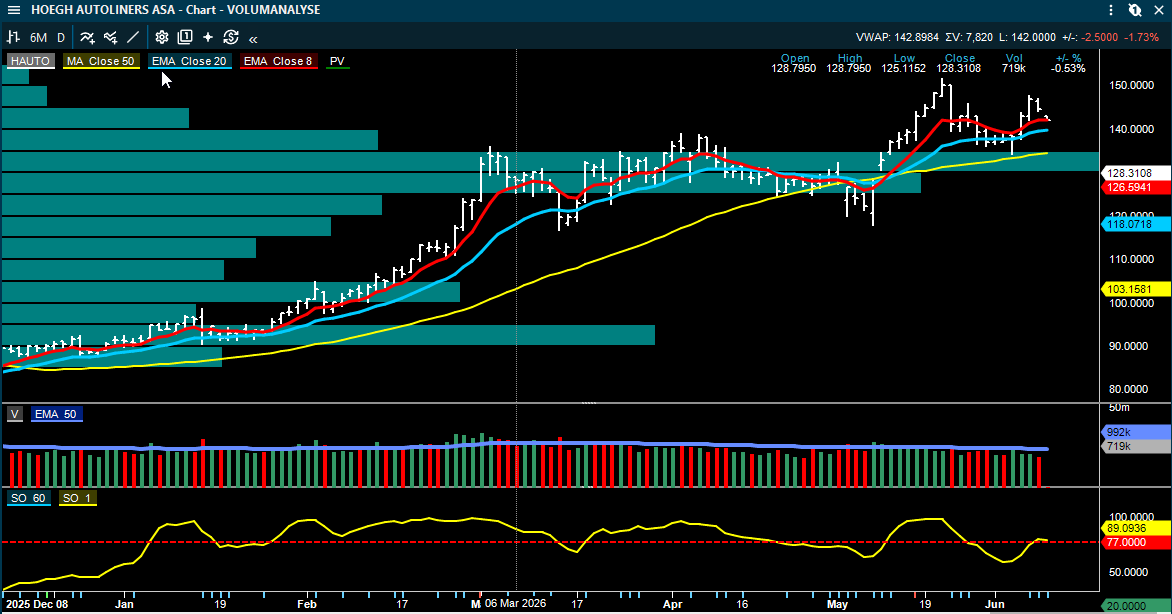Click the 150.0000 price axis label

pos(1131,85)
